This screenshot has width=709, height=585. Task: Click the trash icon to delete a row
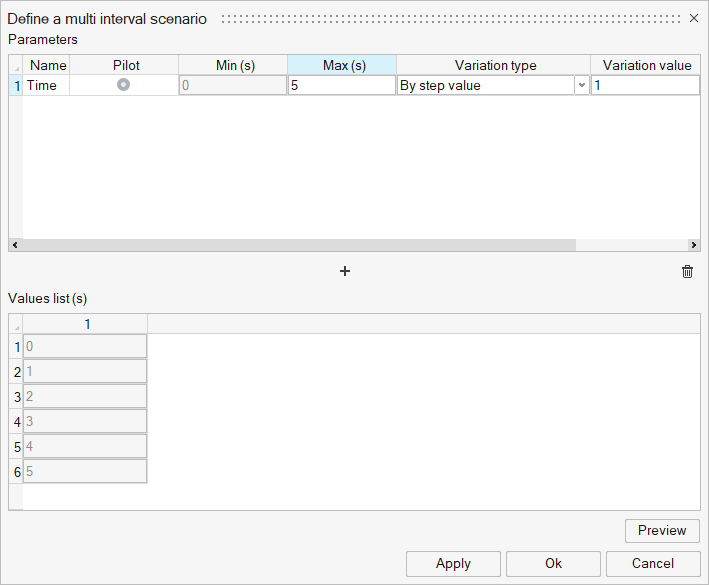(x=687, y=271)
